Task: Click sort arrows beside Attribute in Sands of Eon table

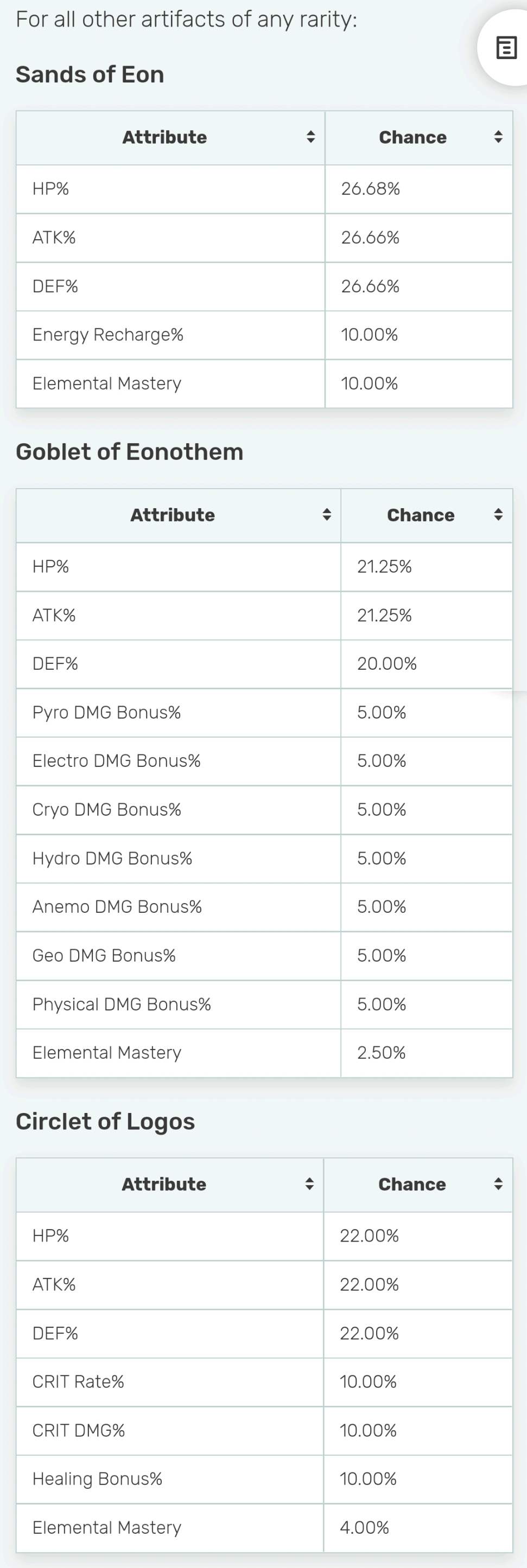Action: 310,137
